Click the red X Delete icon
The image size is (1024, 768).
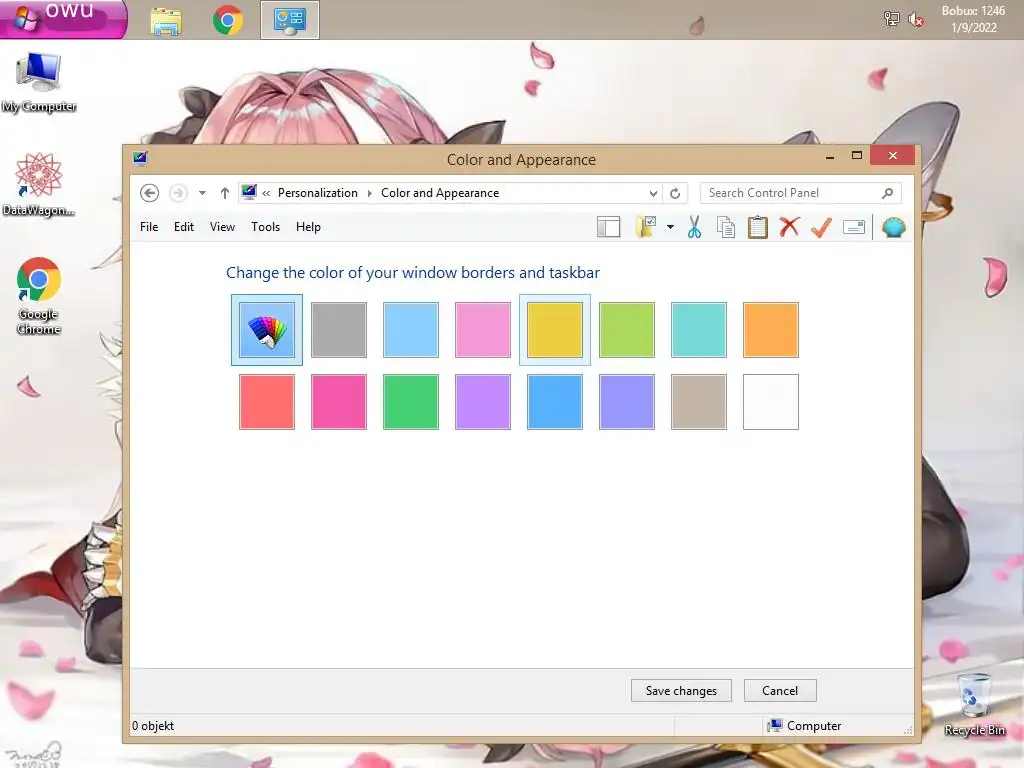tap(789, 227)
